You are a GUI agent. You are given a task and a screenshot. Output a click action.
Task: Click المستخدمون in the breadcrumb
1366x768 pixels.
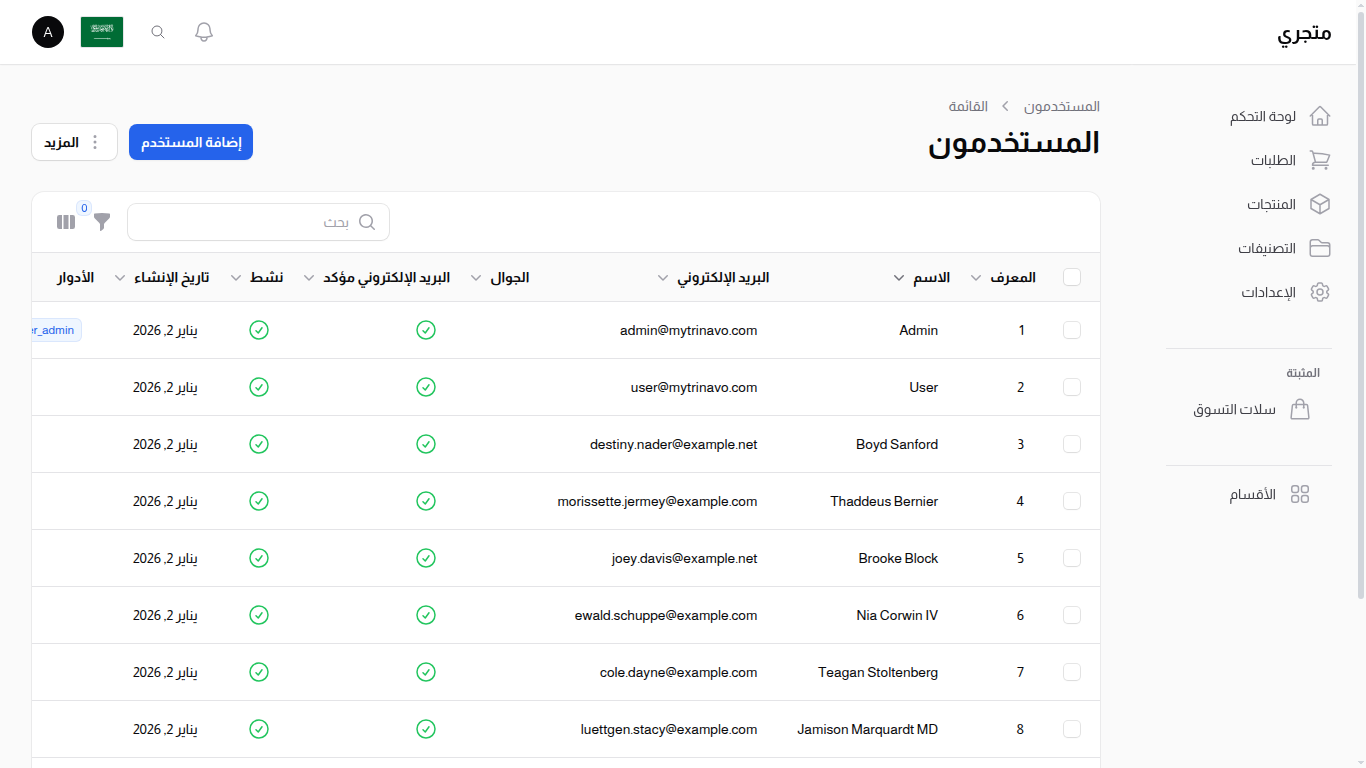click(x=1062, y=106)
